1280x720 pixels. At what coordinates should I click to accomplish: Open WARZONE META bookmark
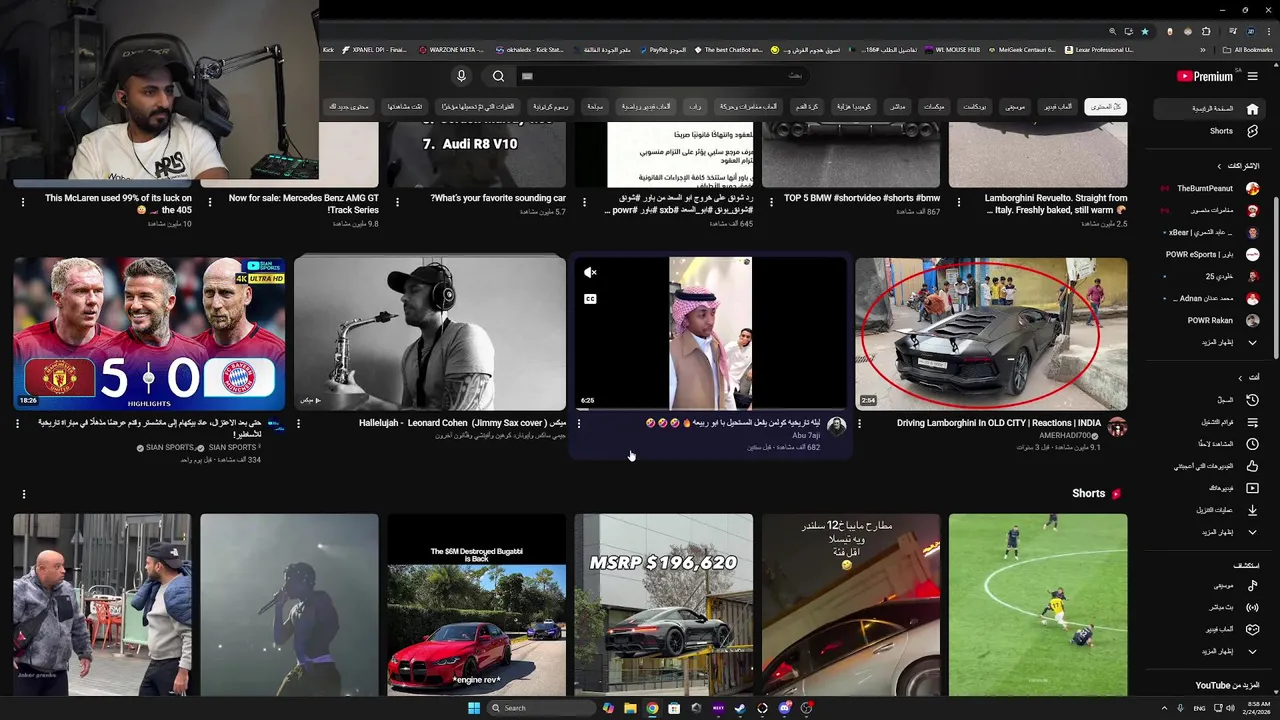pyautogui.click(x=451, y=49)
